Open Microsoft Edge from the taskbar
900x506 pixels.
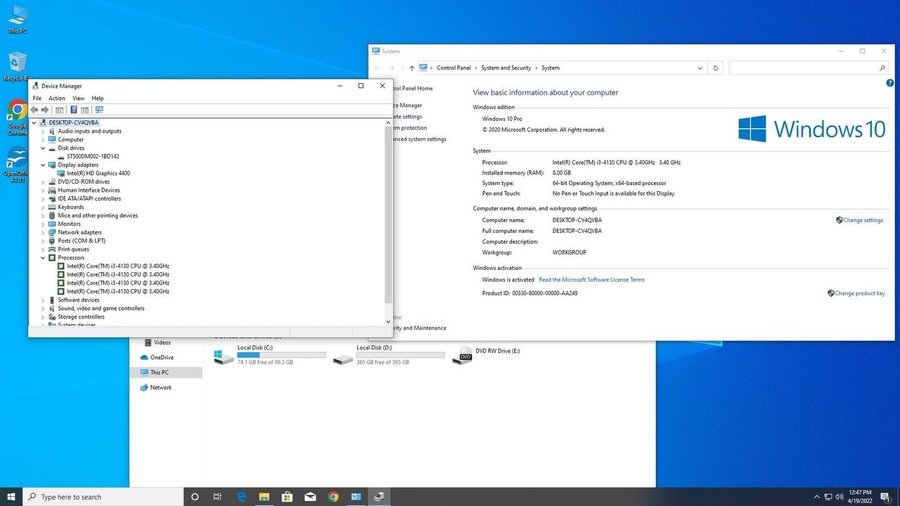[241, 496]
